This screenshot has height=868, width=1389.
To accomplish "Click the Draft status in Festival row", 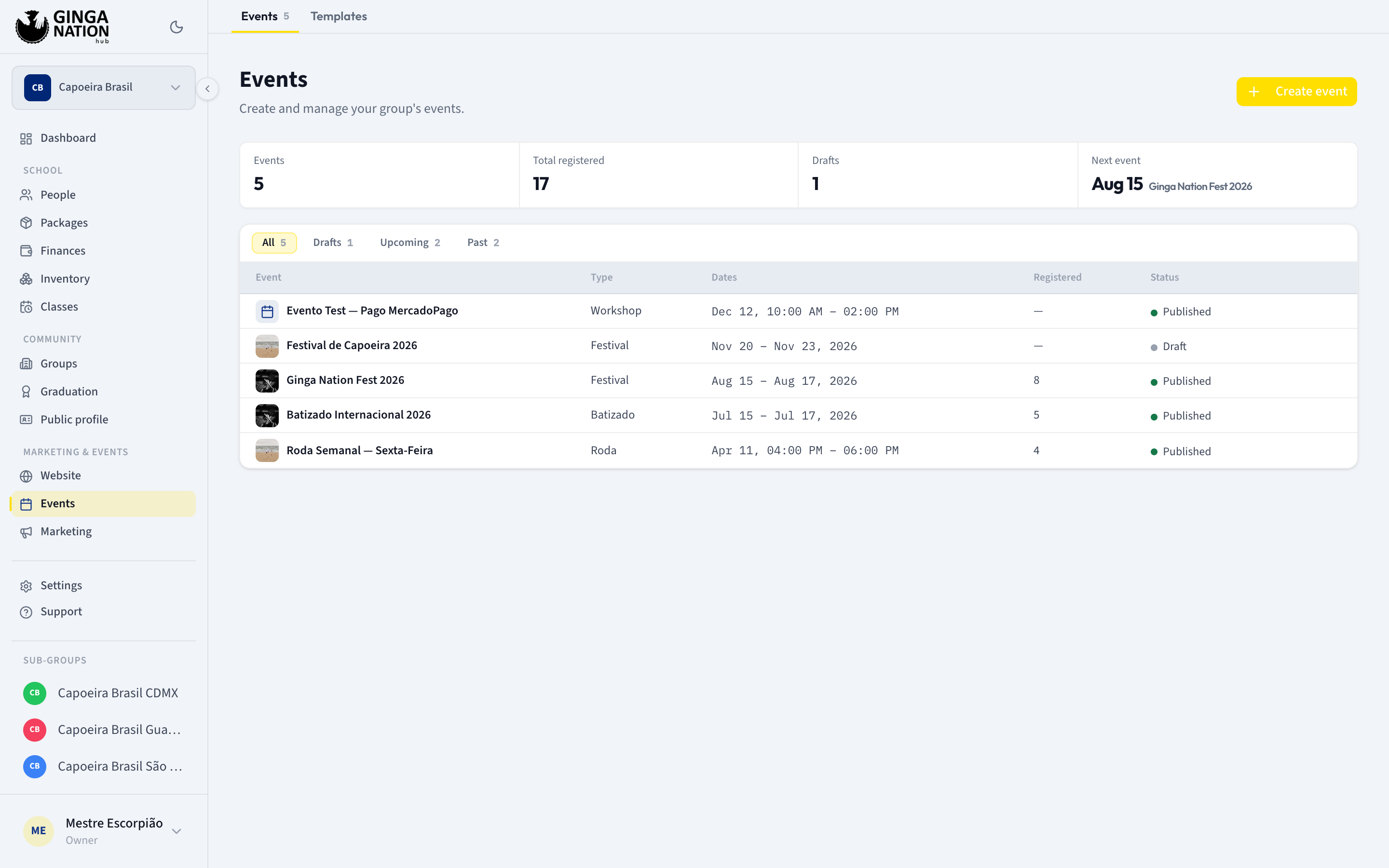I will click(x=1168, y=347).
